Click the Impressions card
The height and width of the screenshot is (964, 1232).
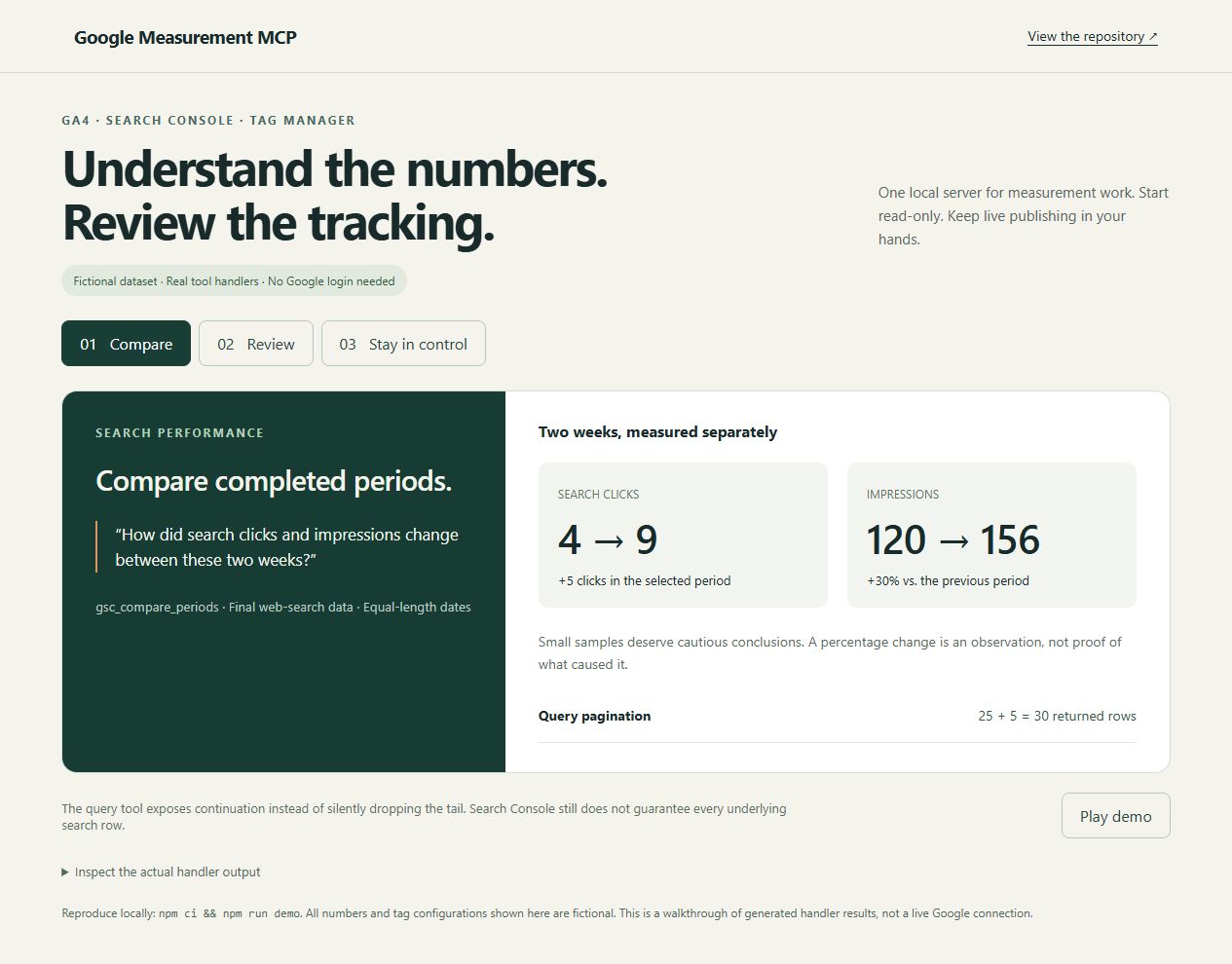[x=991, y=535]
